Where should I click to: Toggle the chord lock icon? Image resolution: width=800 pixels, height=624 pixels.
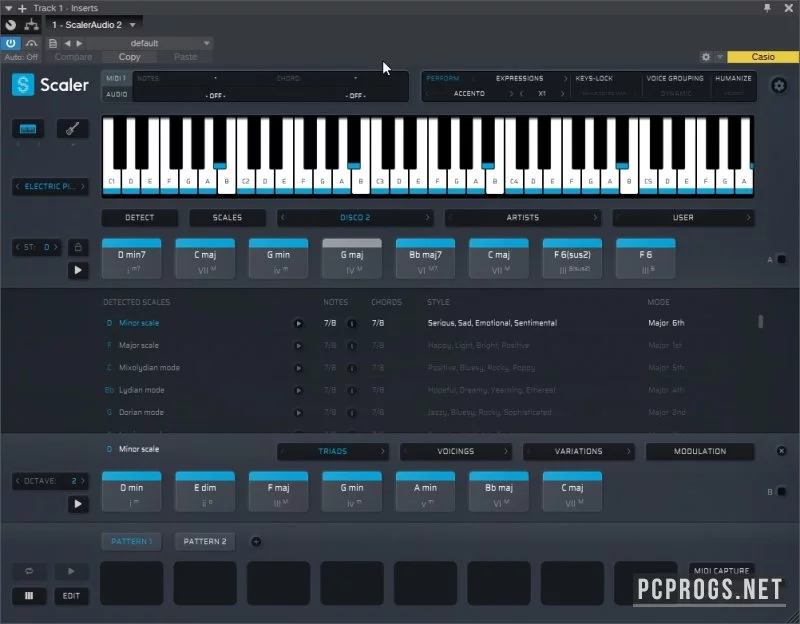(78, 247)
